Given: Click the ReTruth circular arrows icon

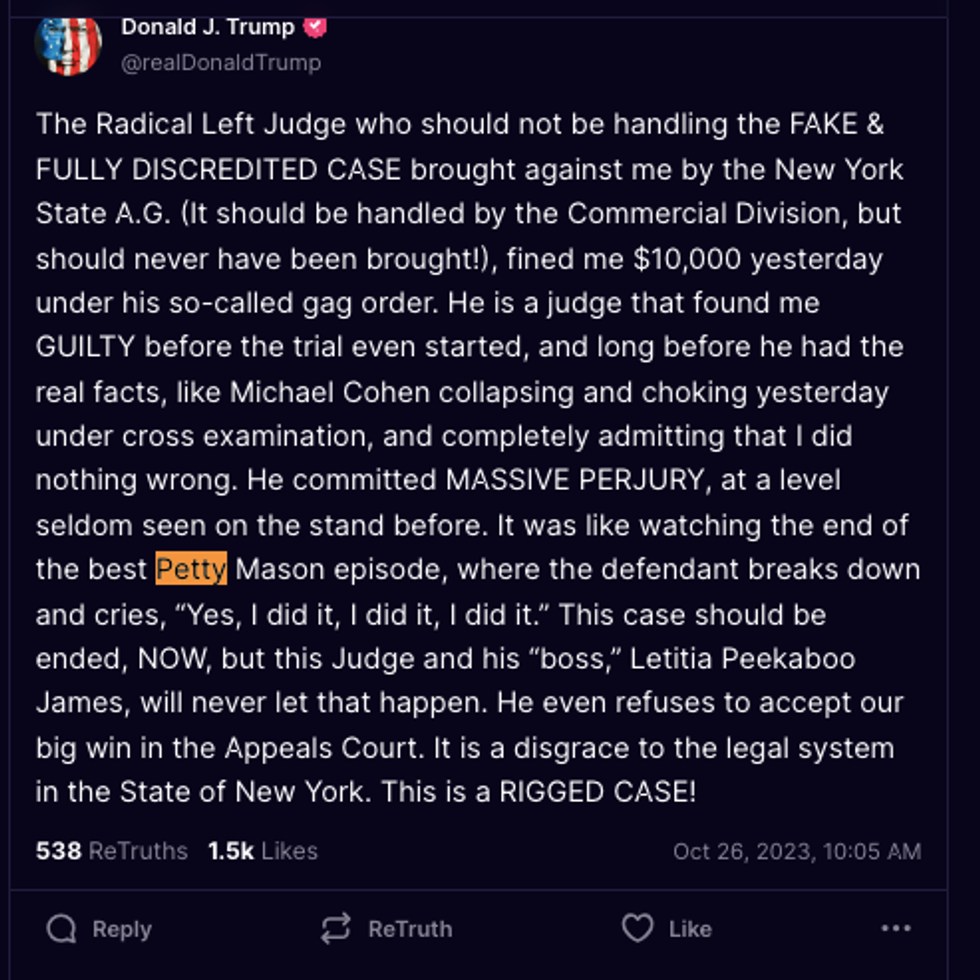Looking at the screenshot, I should [x=336, y=929].
